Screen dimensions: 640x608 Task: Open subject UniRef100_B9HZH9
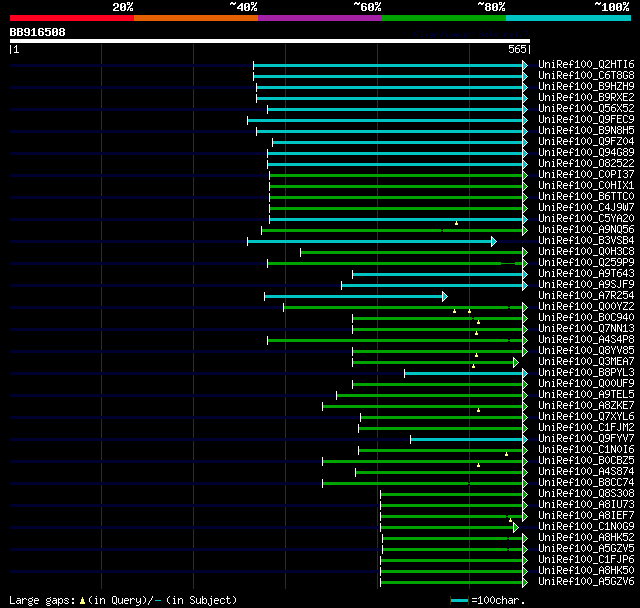click(x=586, y=87)
